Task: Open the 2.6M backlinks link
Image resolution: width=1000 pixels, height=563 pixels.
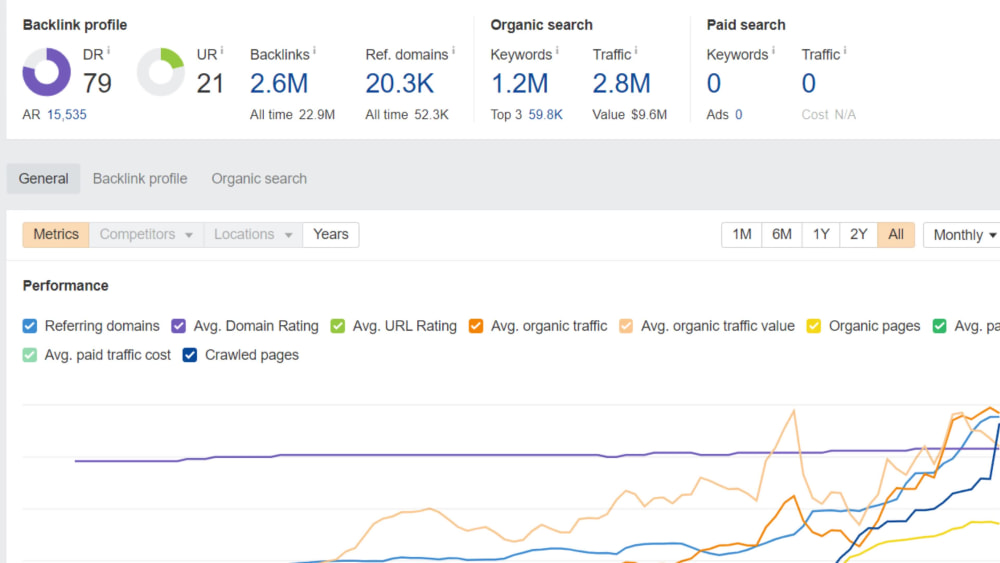Action: tap(279, 84)
